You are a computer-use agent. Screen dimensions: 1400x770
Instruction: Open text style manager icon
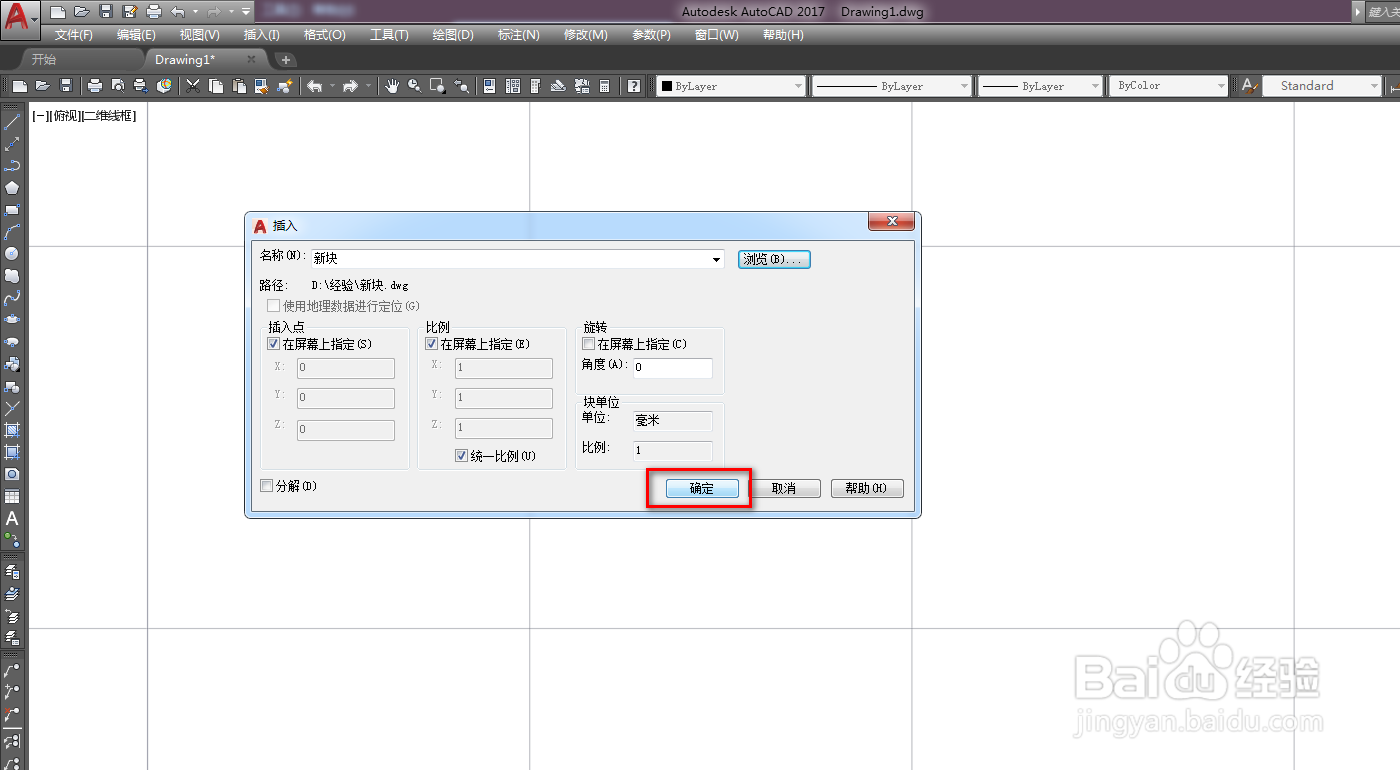click(x=1249, y=86)
